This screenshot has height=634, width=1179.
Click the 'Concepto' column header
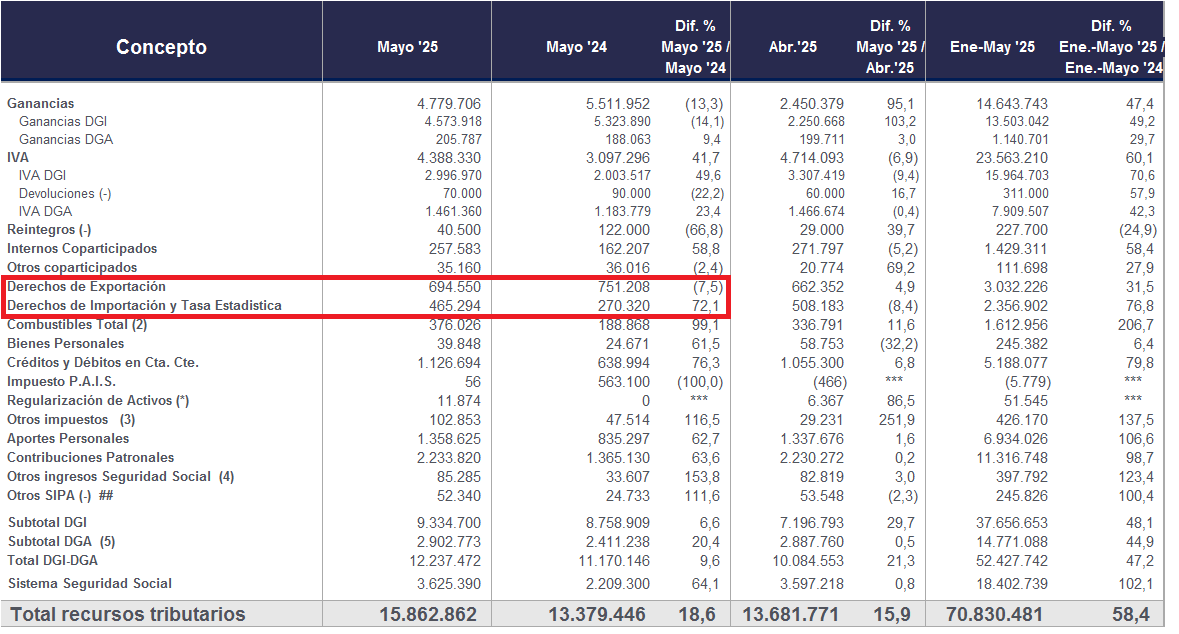click(161, 47)
